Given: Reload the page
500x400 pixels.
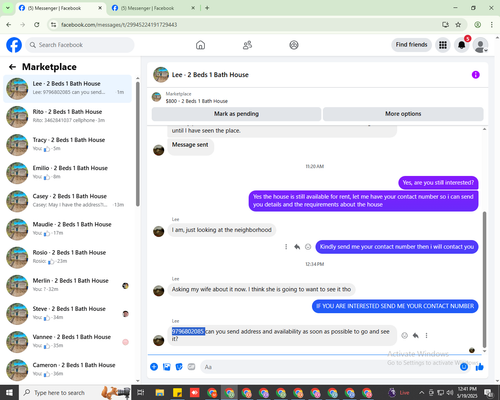Looking at the screenshot, I should click(x=37, y=25).
